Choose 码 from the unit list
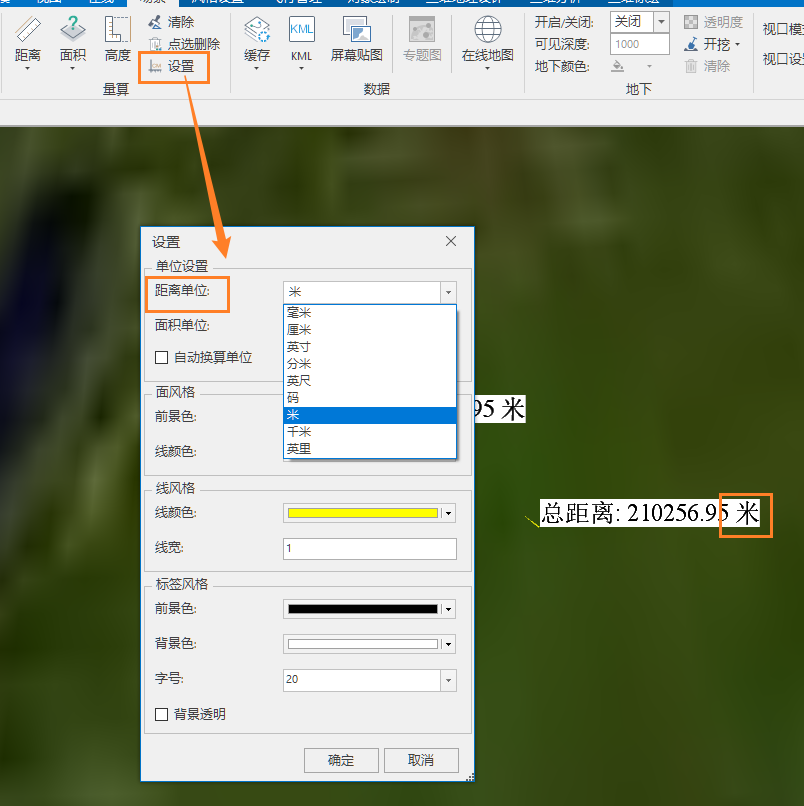 [370, 398]
